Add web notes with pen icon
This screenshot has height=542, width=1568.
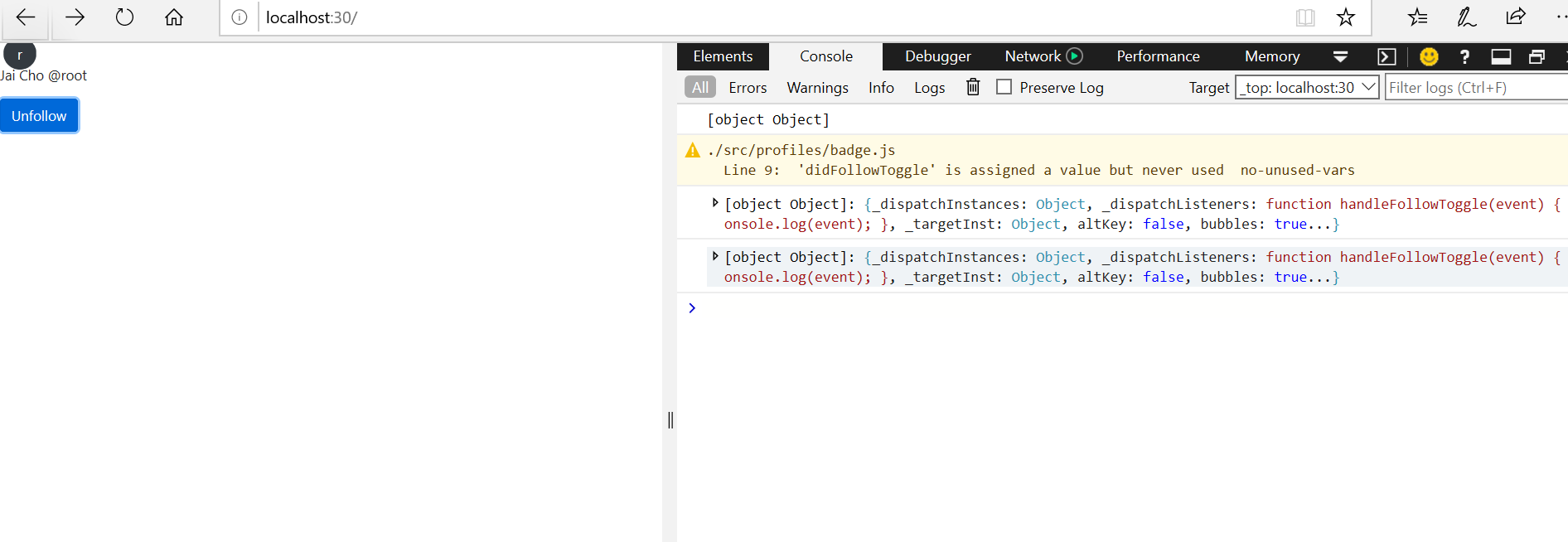[1467, 17]
